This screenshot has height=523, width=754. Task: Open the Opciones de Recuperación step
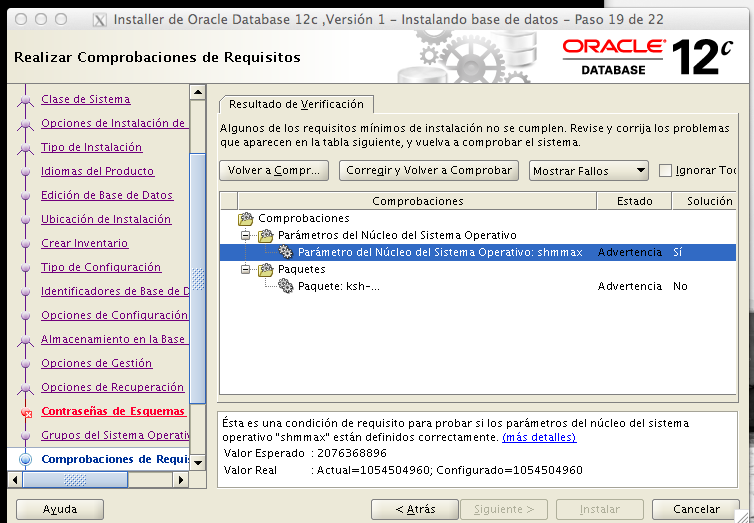click(113, 388)
